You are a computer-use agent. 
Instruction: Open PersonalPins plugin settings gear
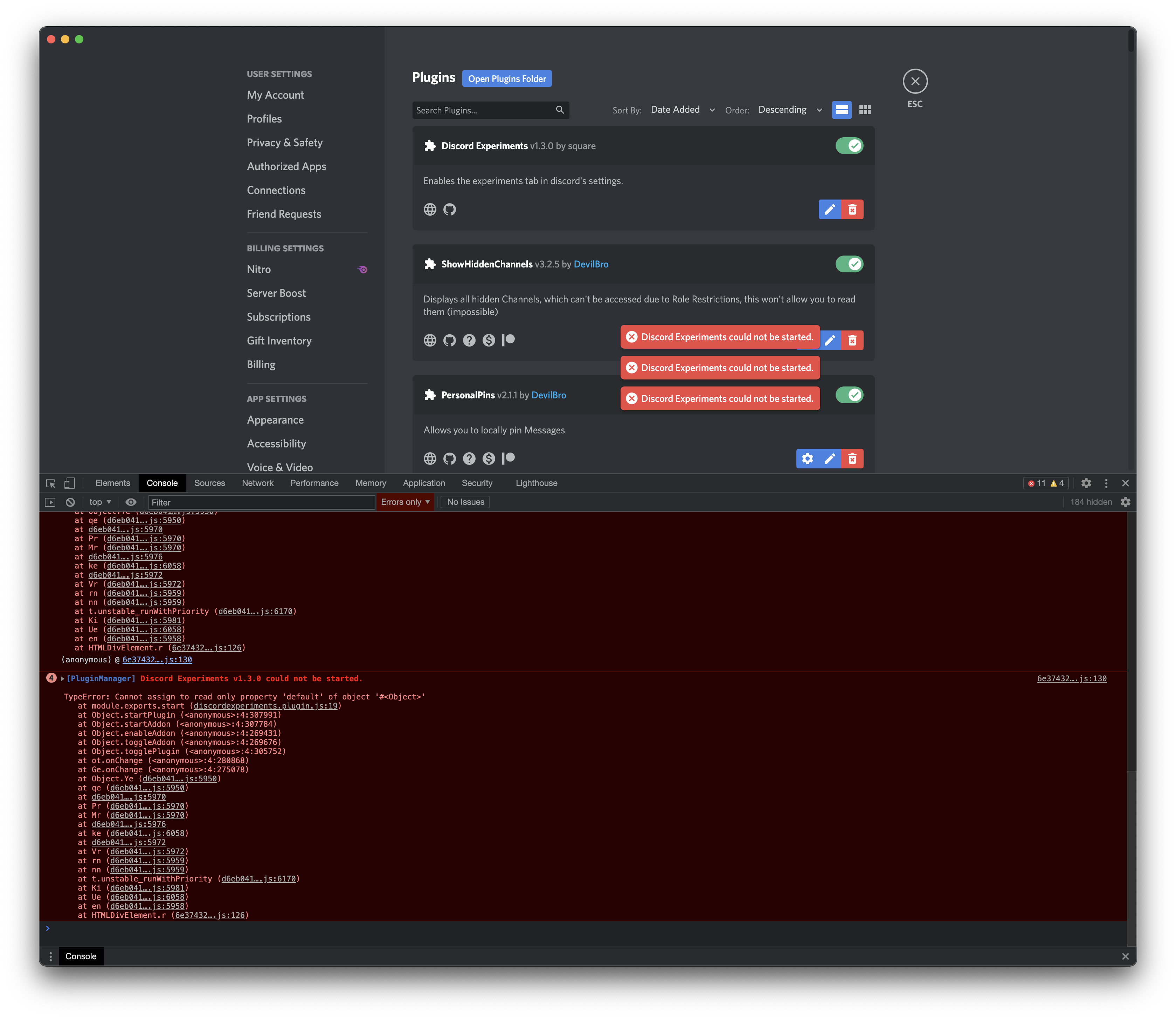point(808,459)
